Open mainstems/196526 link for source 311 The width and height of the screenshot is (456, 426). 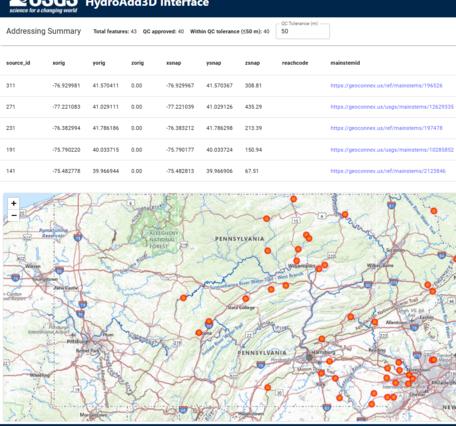386,86
